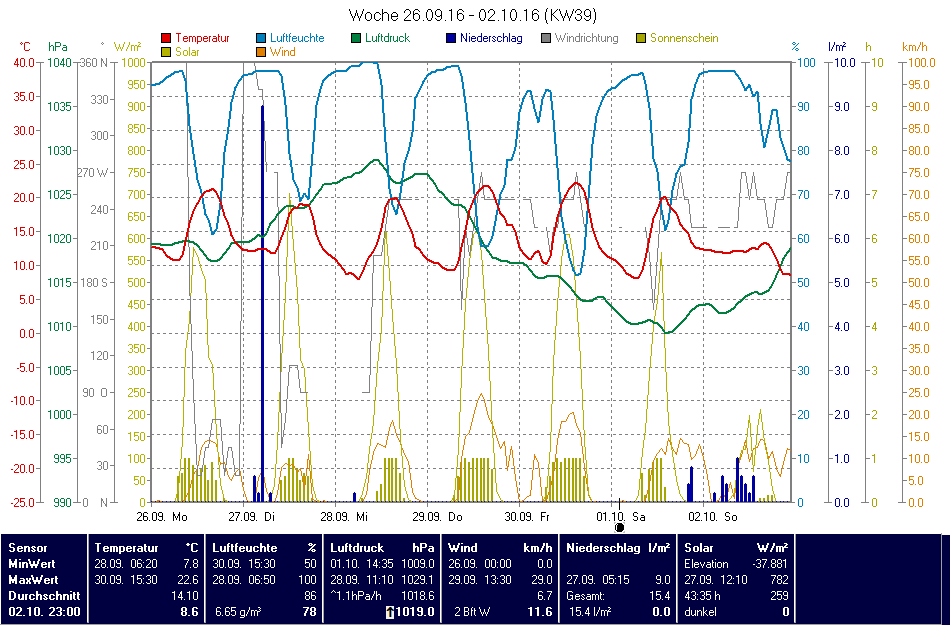Click the MinWert row label
Viewport: 950px width, 625px height.
tap(32, 564)
